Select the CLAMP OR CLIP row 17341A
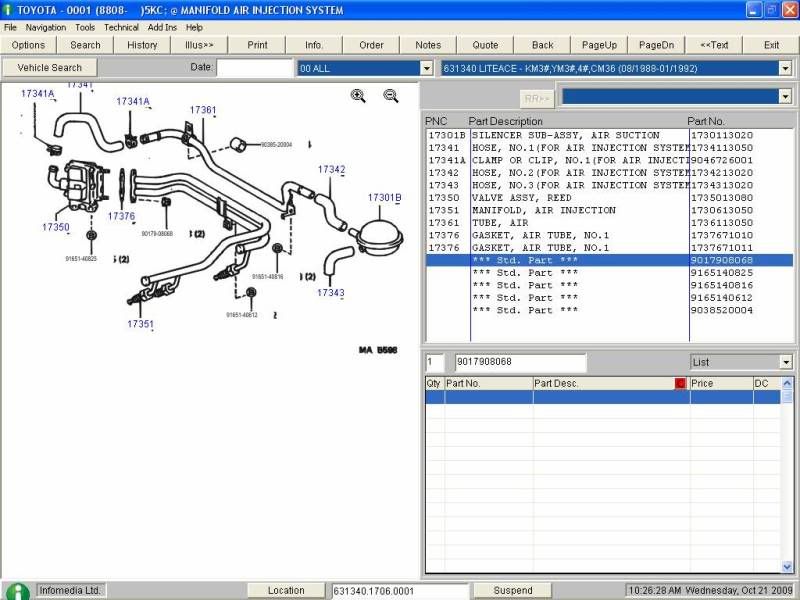The image size is (800, 600). 609,160
